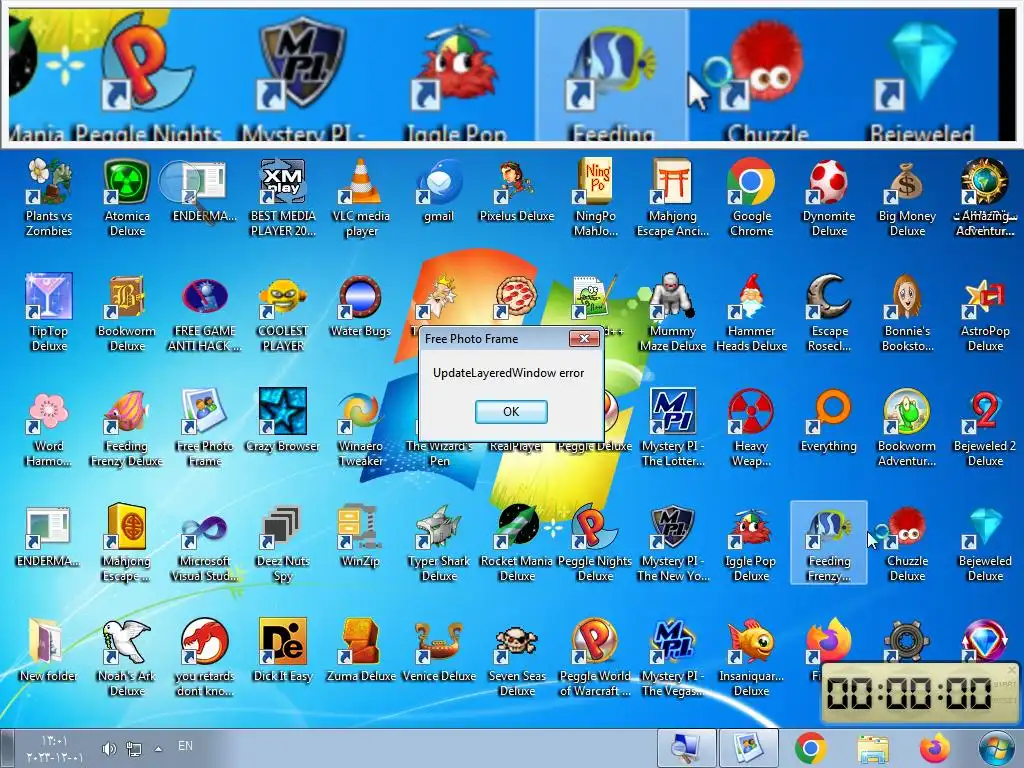
Task: Select the COOLEST PLAYER shortcut
Action: point(282,313)
